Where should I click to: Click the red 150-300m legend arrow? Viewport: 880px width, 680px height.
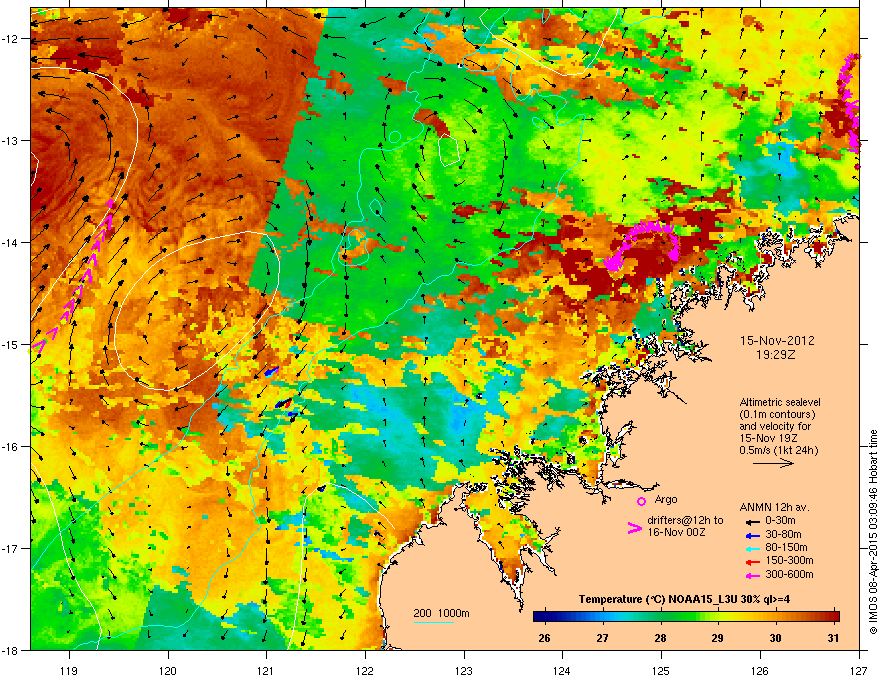coord(752,562)
